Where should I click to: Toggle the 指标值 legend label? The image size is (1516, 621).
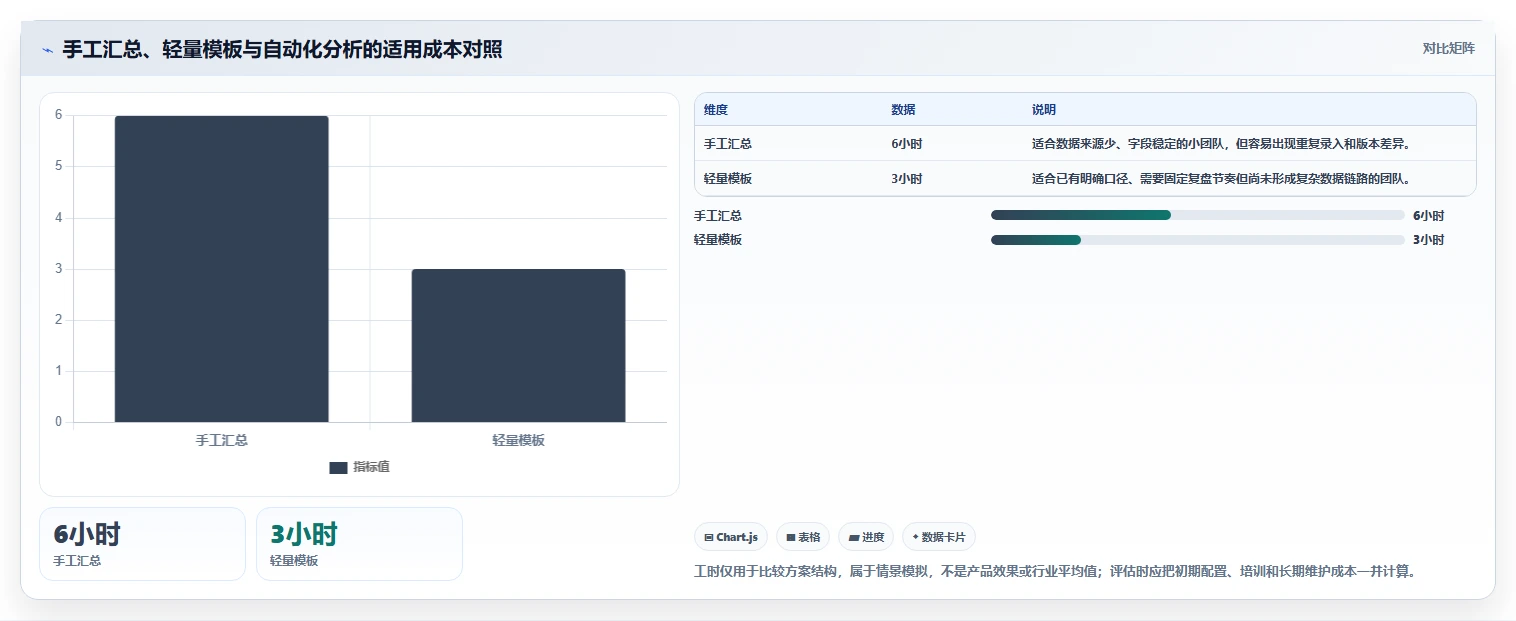point(371,467)
